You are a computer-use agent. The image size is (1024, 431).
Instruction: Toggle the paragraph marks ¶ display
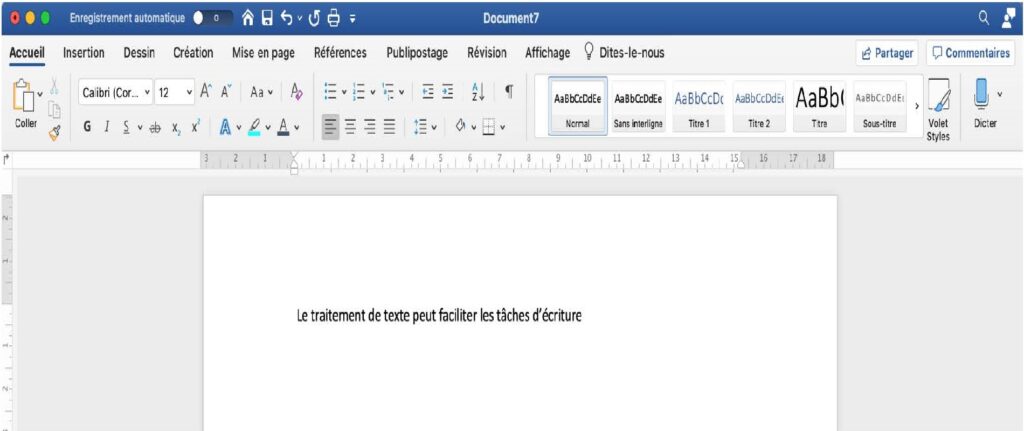[509, 92]
